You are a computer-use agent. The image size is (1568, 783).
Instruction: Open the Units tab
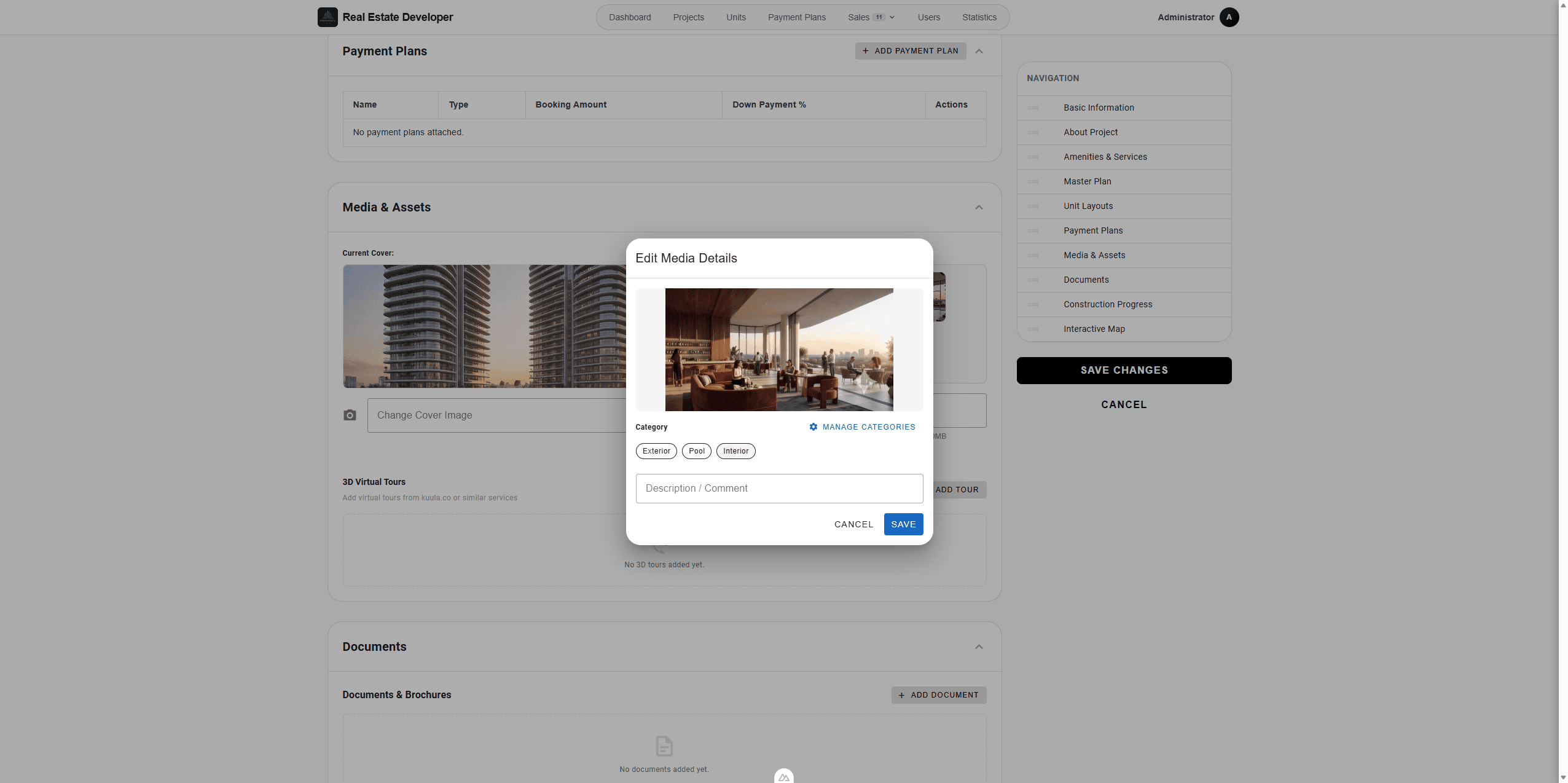(736, 17)
